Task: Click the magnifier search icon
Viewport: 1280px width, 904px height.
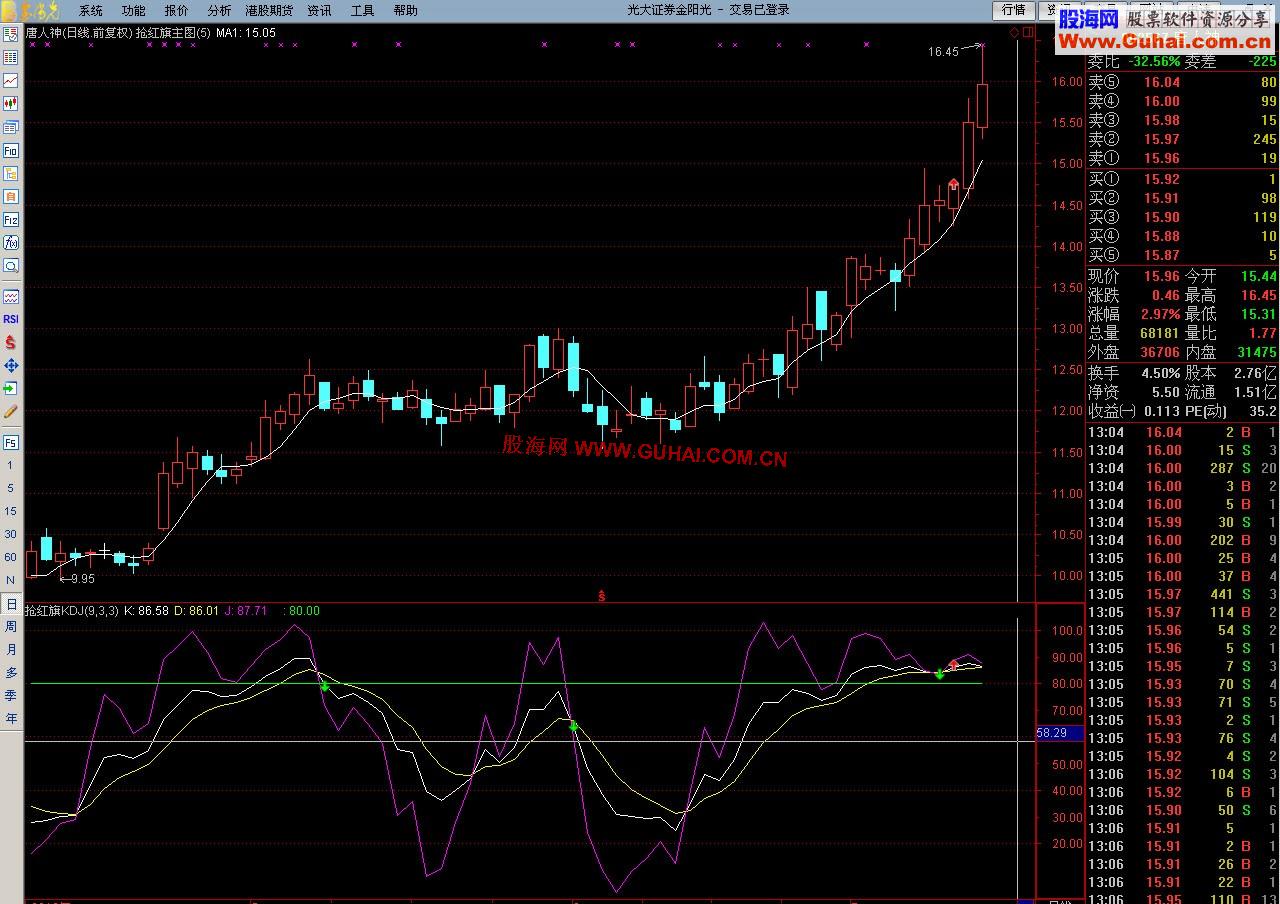Action: pos(11,265)
